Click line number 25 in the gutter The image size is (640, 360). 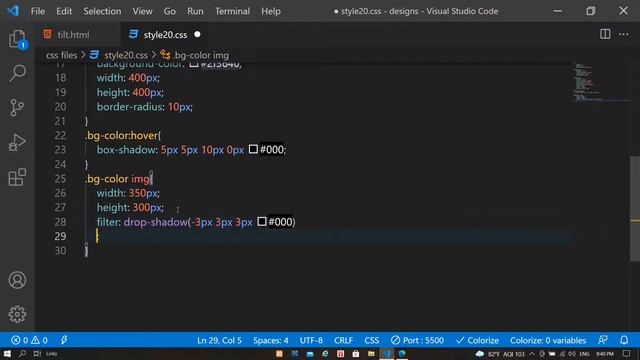(x=60, y=178)
